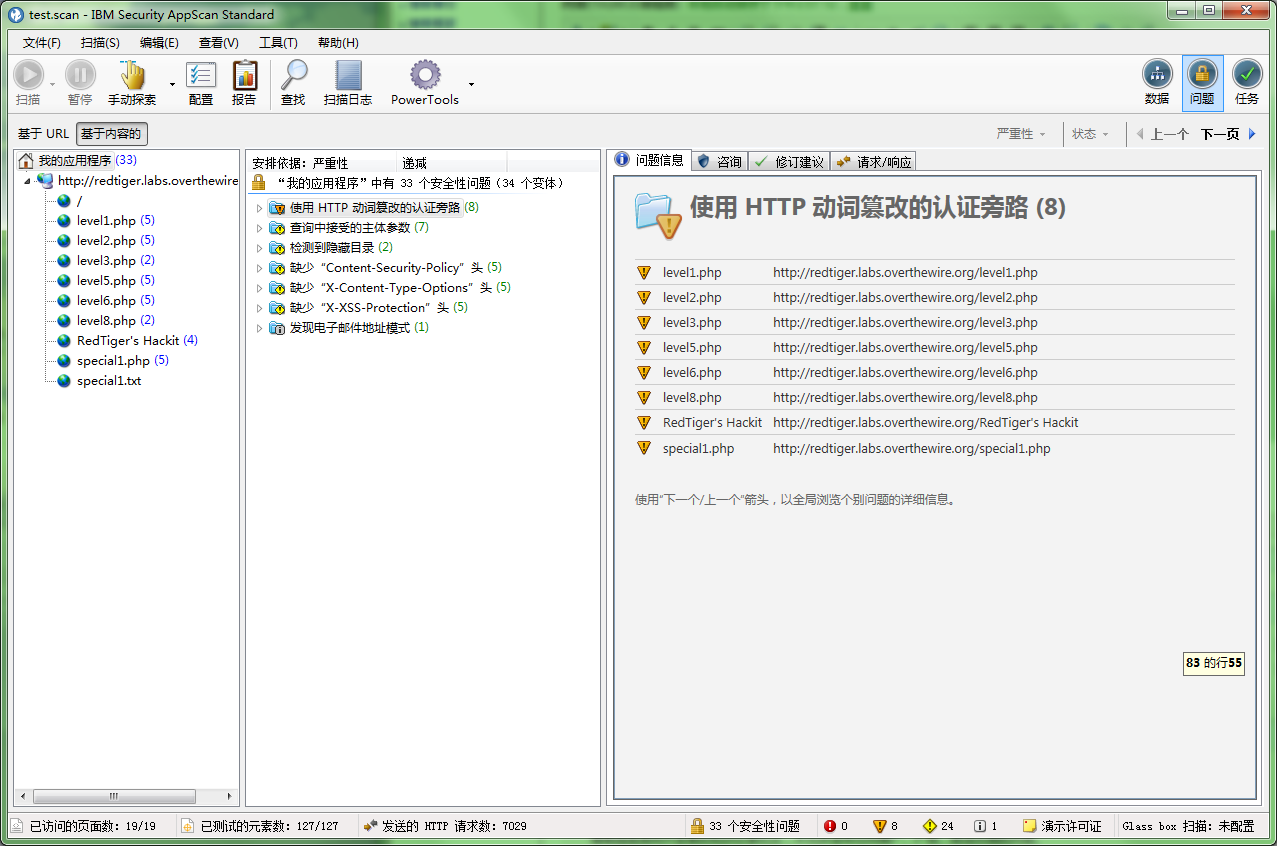
Task: Click the level8.php row in the issue details
Action: (934, 397)
